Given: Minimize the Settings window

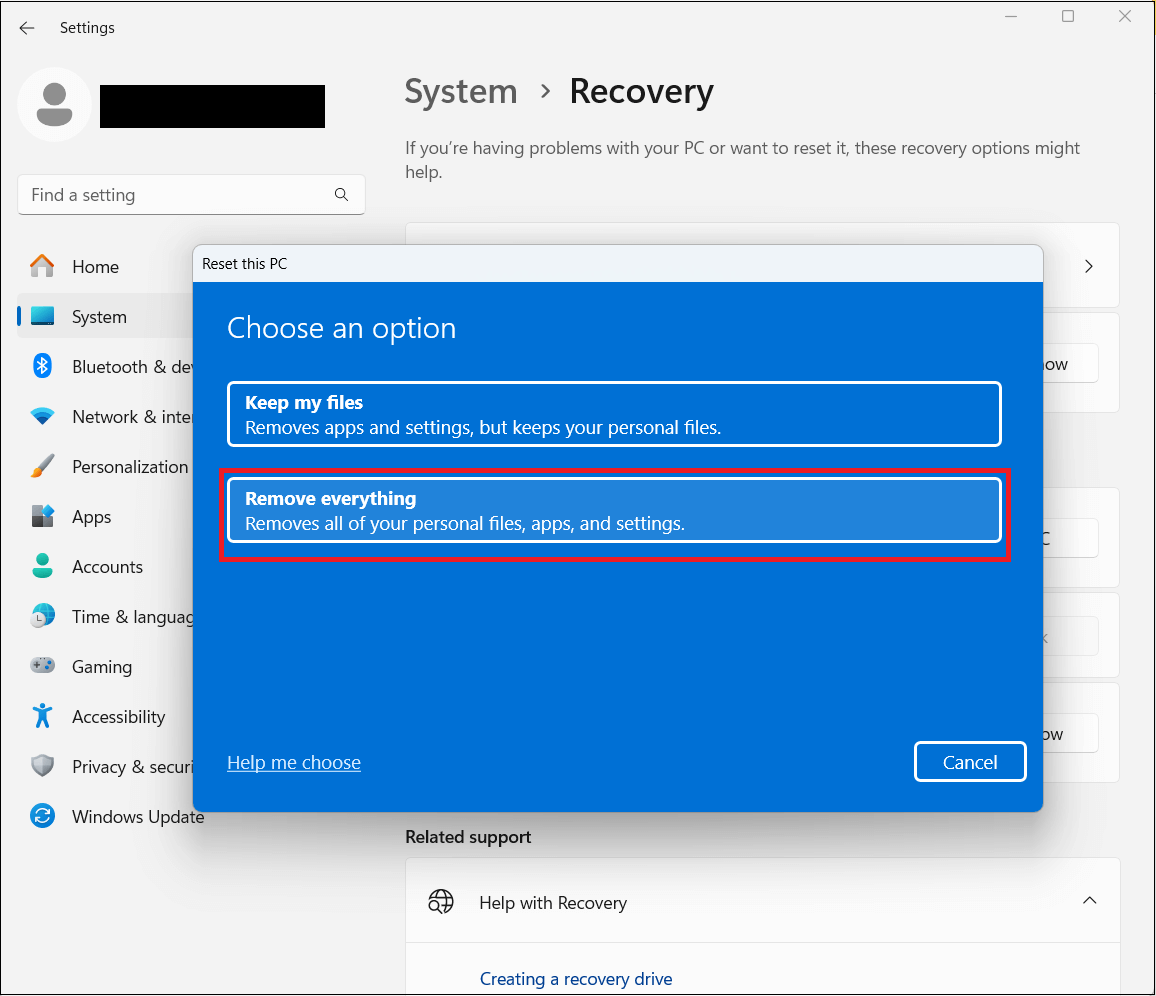Looking at the screenshot, I should point(1011,16).
